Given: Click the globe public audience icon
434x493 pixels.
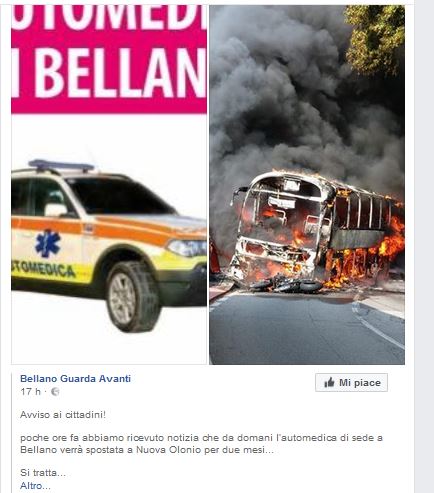Looking at the screenshot, I should point(55,392).
